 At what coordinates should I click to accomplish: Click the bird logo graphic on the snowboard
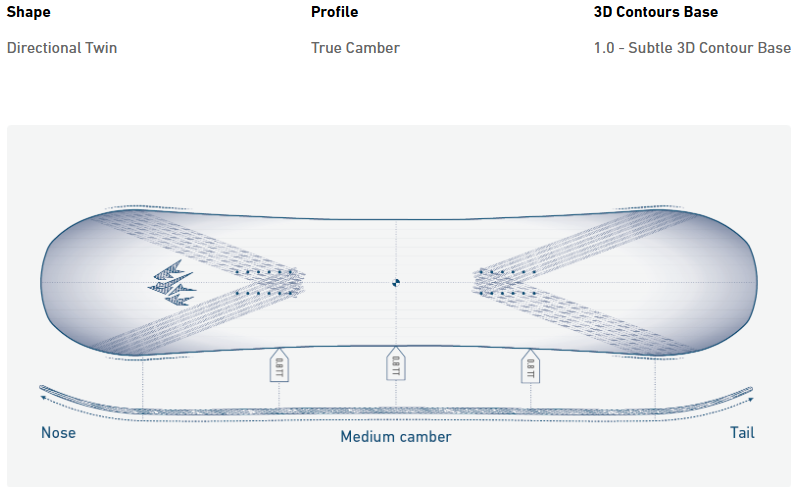click(x=172, y=283)
